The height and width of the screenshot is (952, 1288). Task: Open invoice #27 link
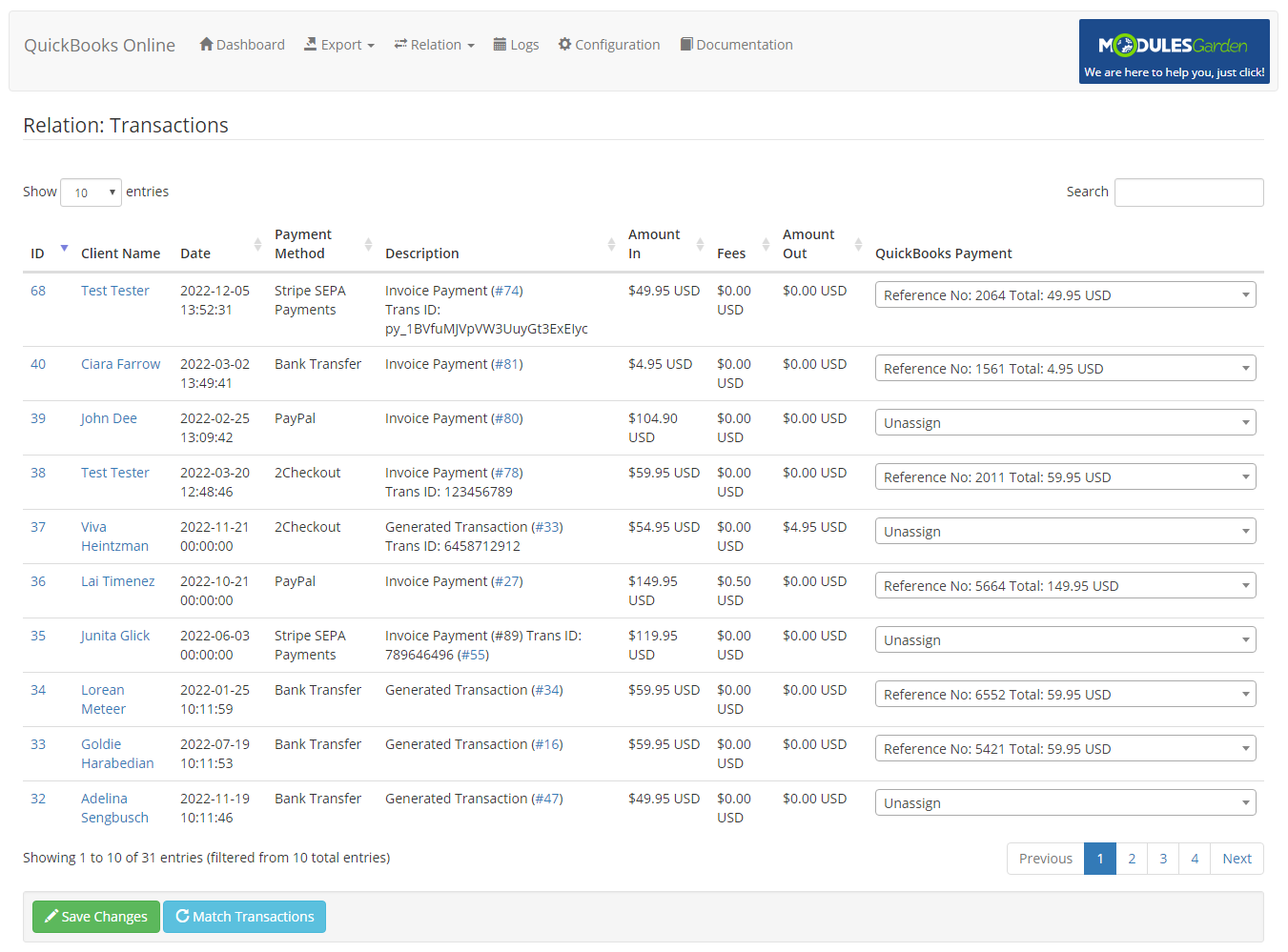(507, 581)
